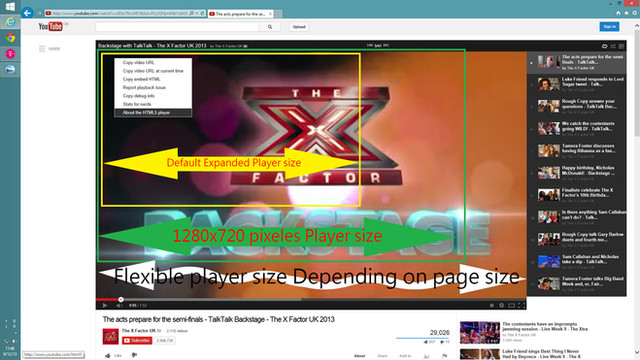Collapse the playlist panel icon

[x=621, y=46]
